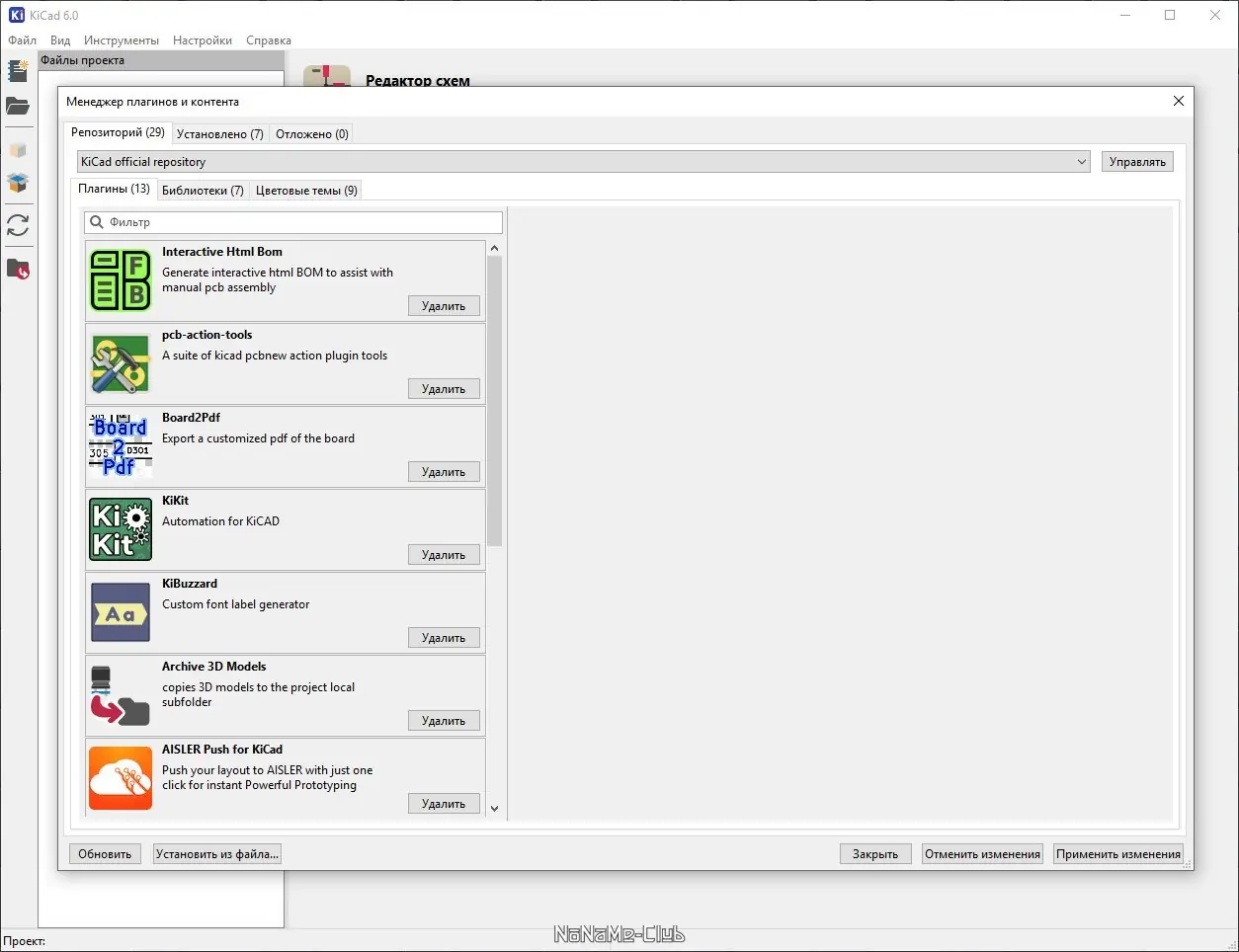Select the AISLER Push for KiCad title

[x=222, y=750]
